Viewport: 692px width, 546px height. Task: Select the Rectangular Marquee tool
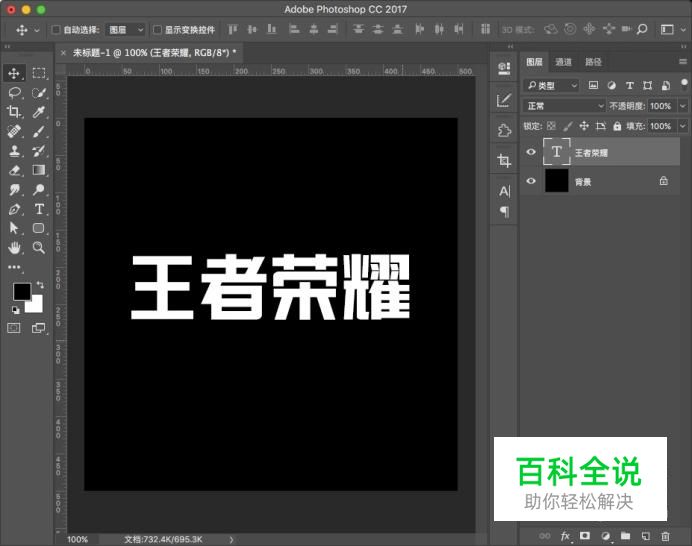(39, 73)
